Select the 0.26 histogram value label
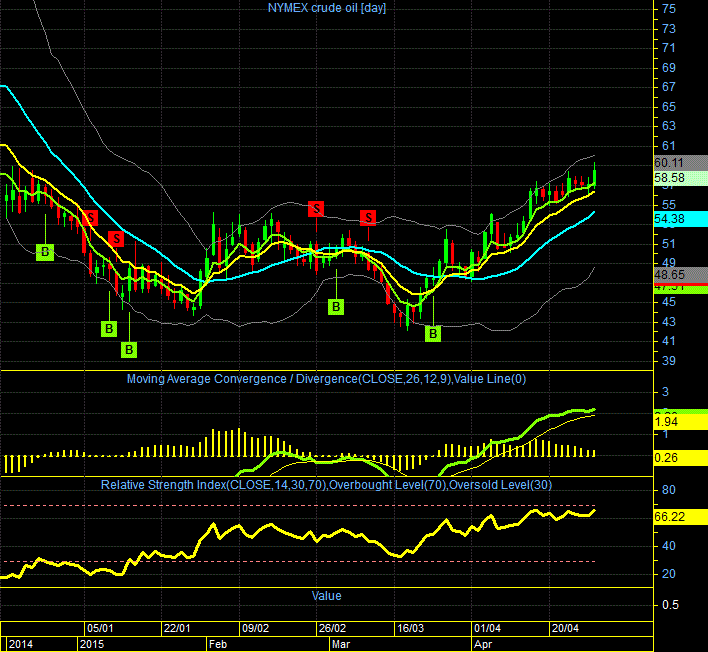This screenshot has height=652, width=708. coord(680,458)
